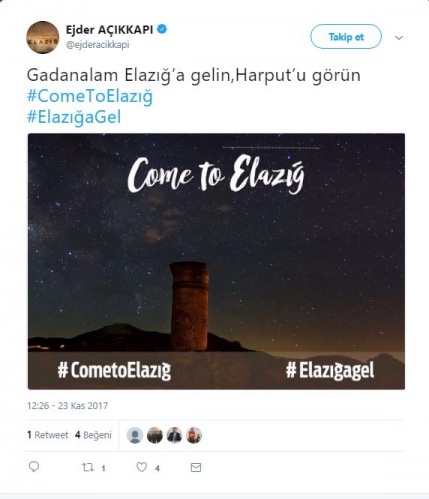Click the third liker's avatar
Image resolution: width=429 pixels, height=499 pixels.
coord(174,435)
